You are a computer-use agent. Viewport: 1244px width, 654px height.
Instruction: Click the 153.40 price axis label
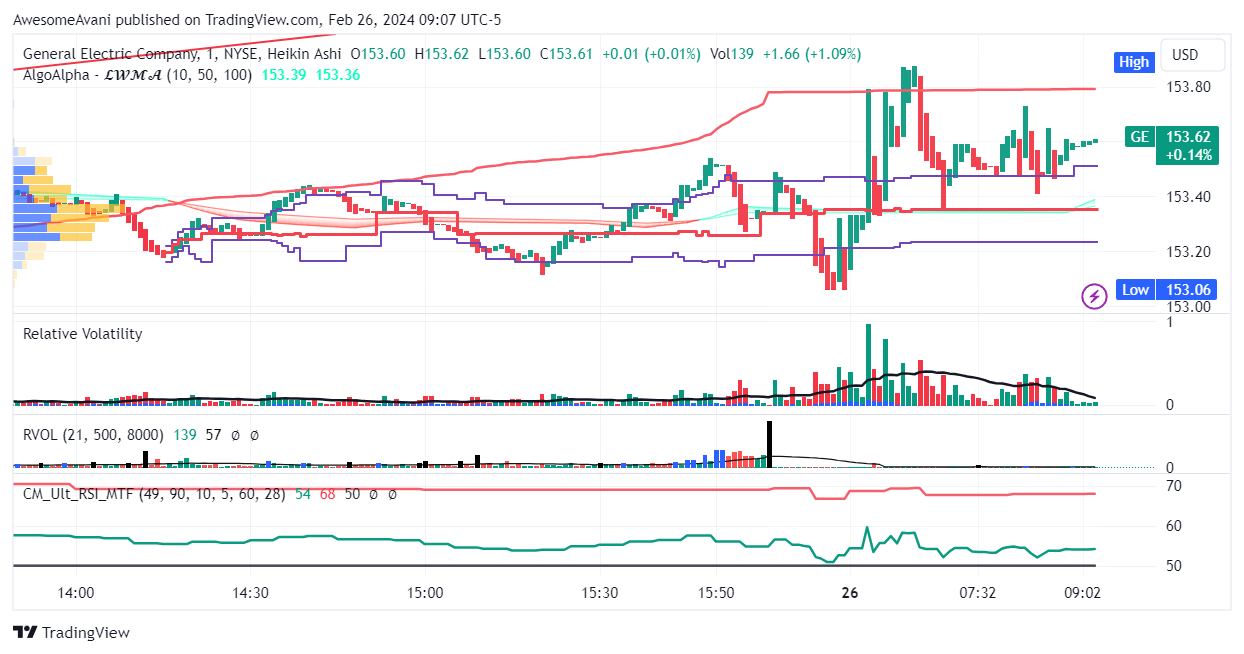pos(1188,197)
